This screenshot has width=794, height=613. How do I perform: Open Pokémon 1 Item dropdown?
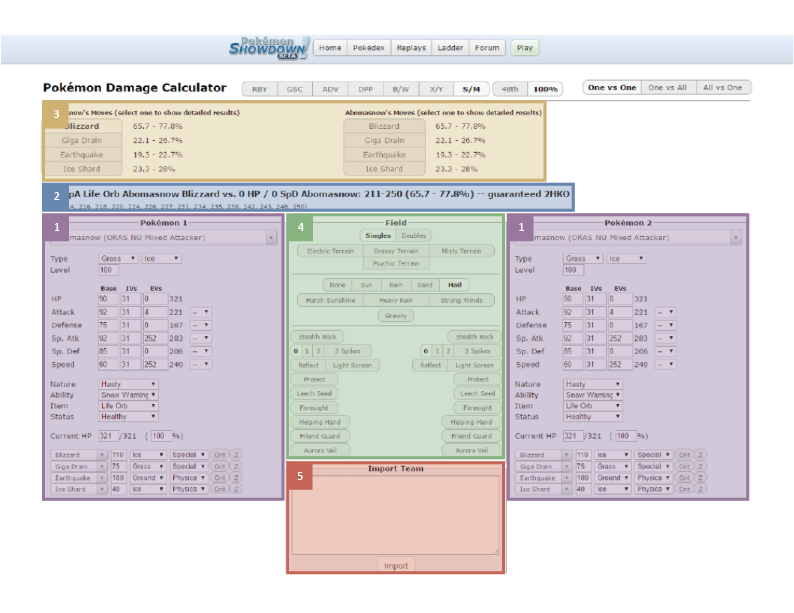click(129, 405)
